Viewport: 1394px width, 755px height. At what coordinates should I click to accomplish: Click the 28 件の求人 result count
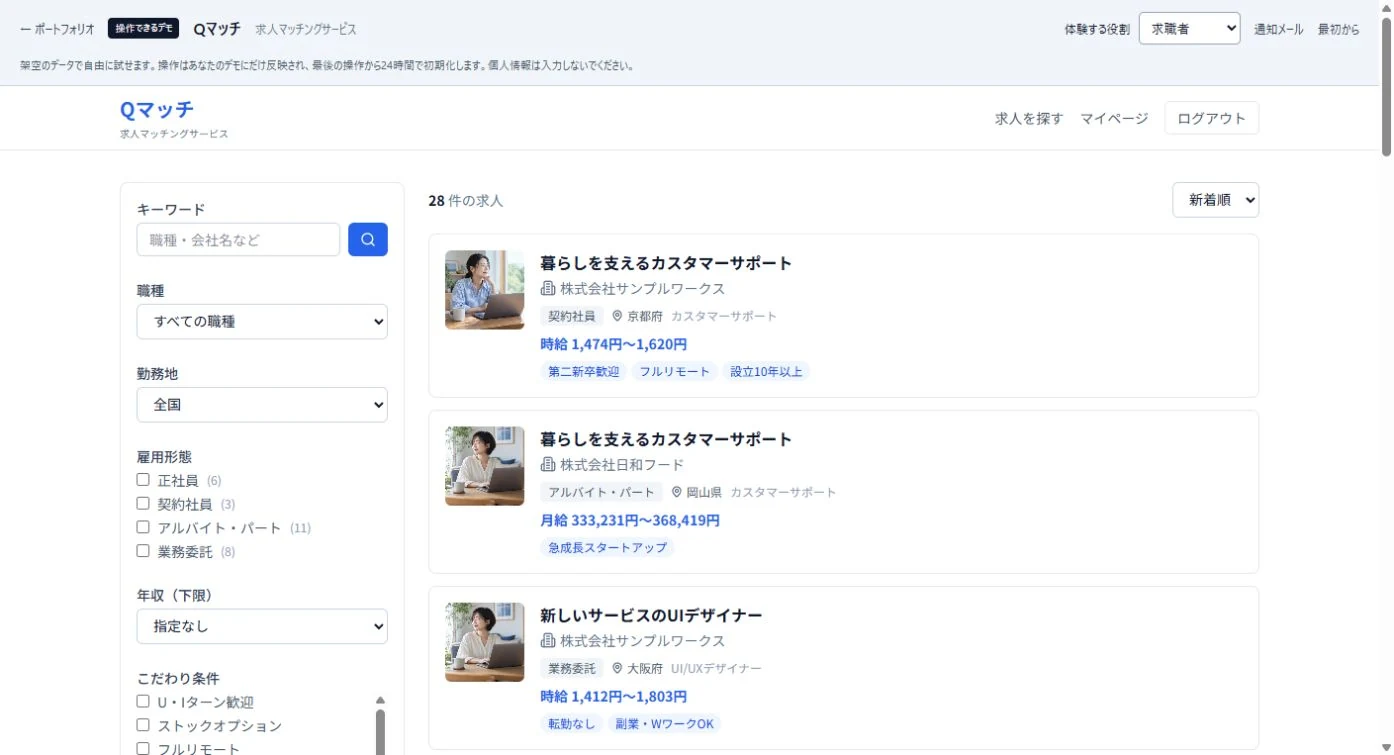(x=466, y=200)
